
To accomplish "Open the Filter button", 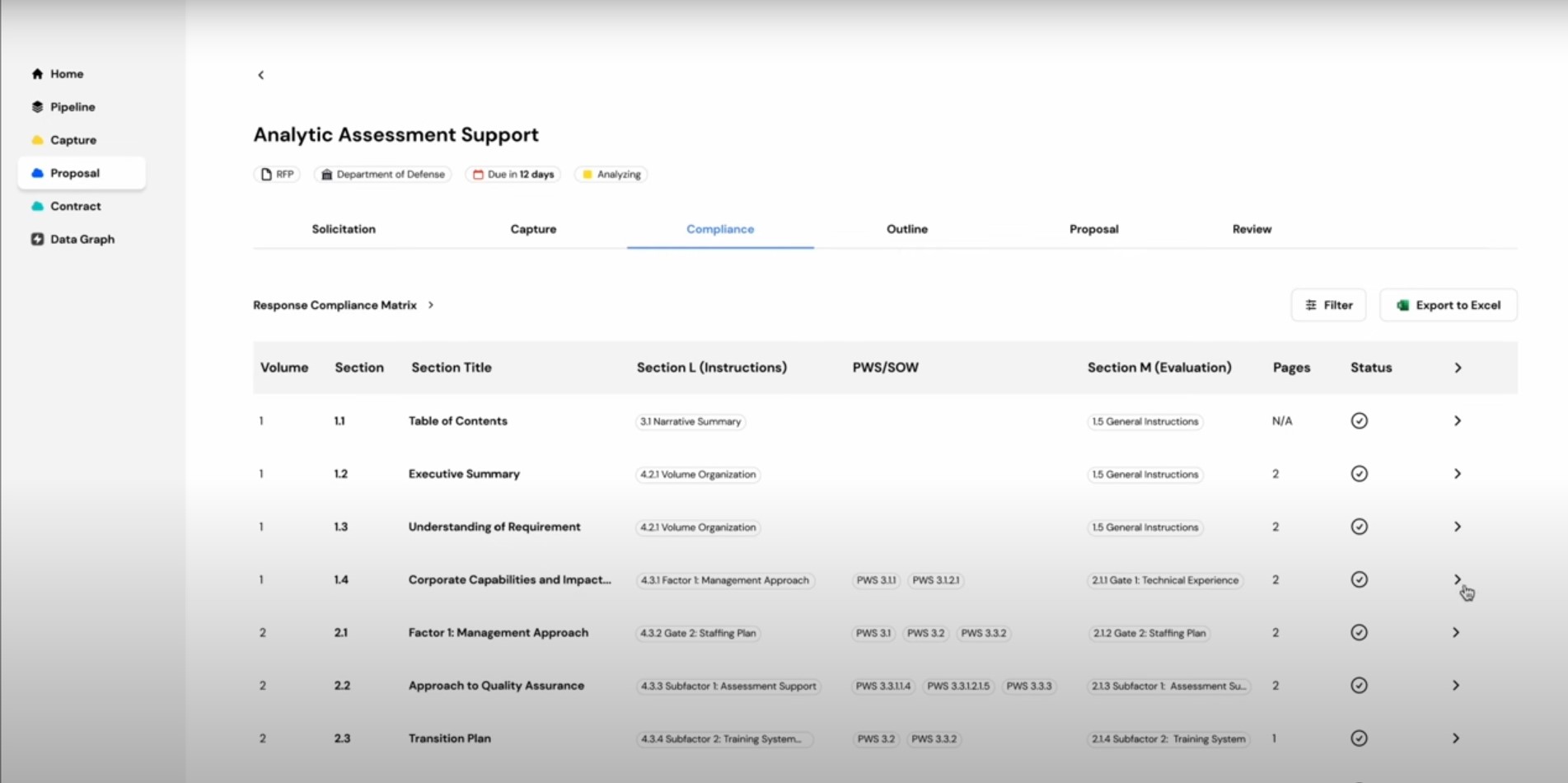I will point(1328,305).
